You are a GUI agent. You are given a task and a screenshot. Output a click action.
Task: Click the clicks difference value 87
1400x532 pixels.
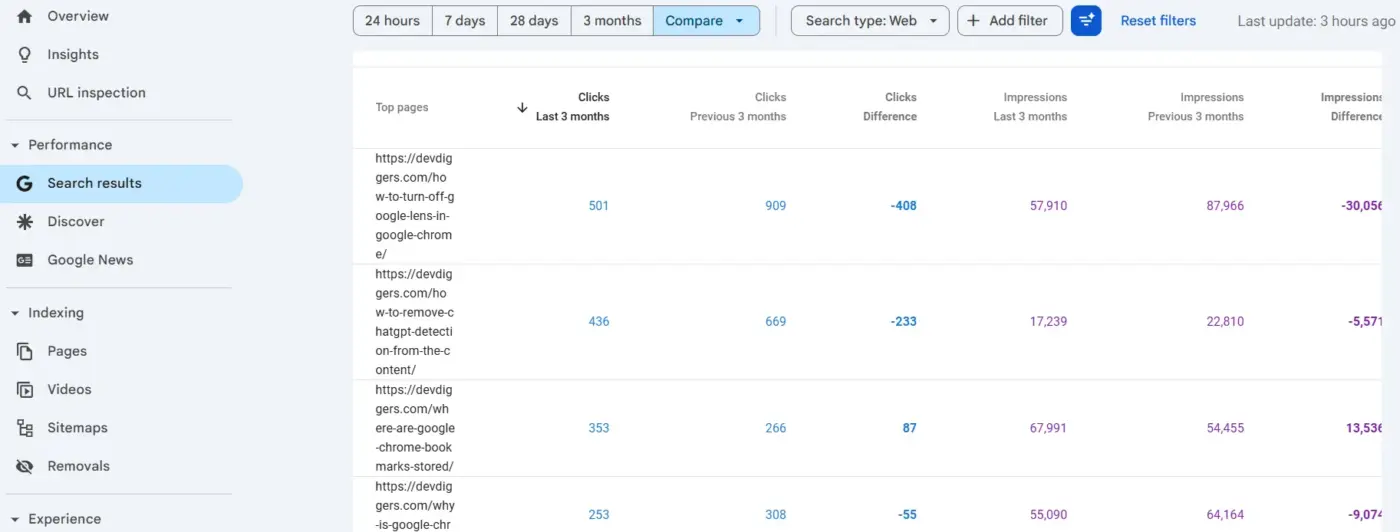coord(909,428)
